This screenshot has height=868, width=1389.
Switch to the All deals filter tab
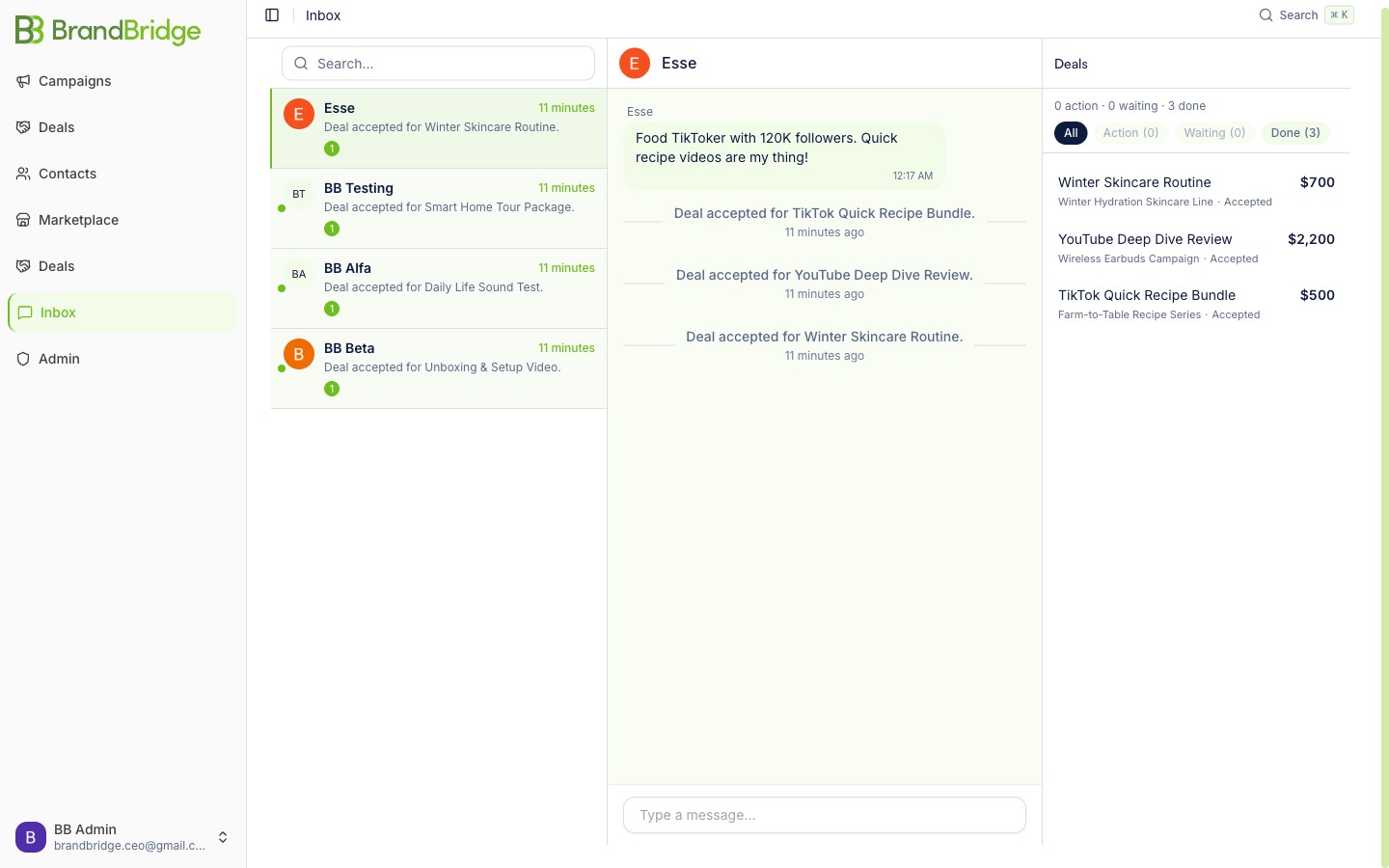click(1071, 132)
